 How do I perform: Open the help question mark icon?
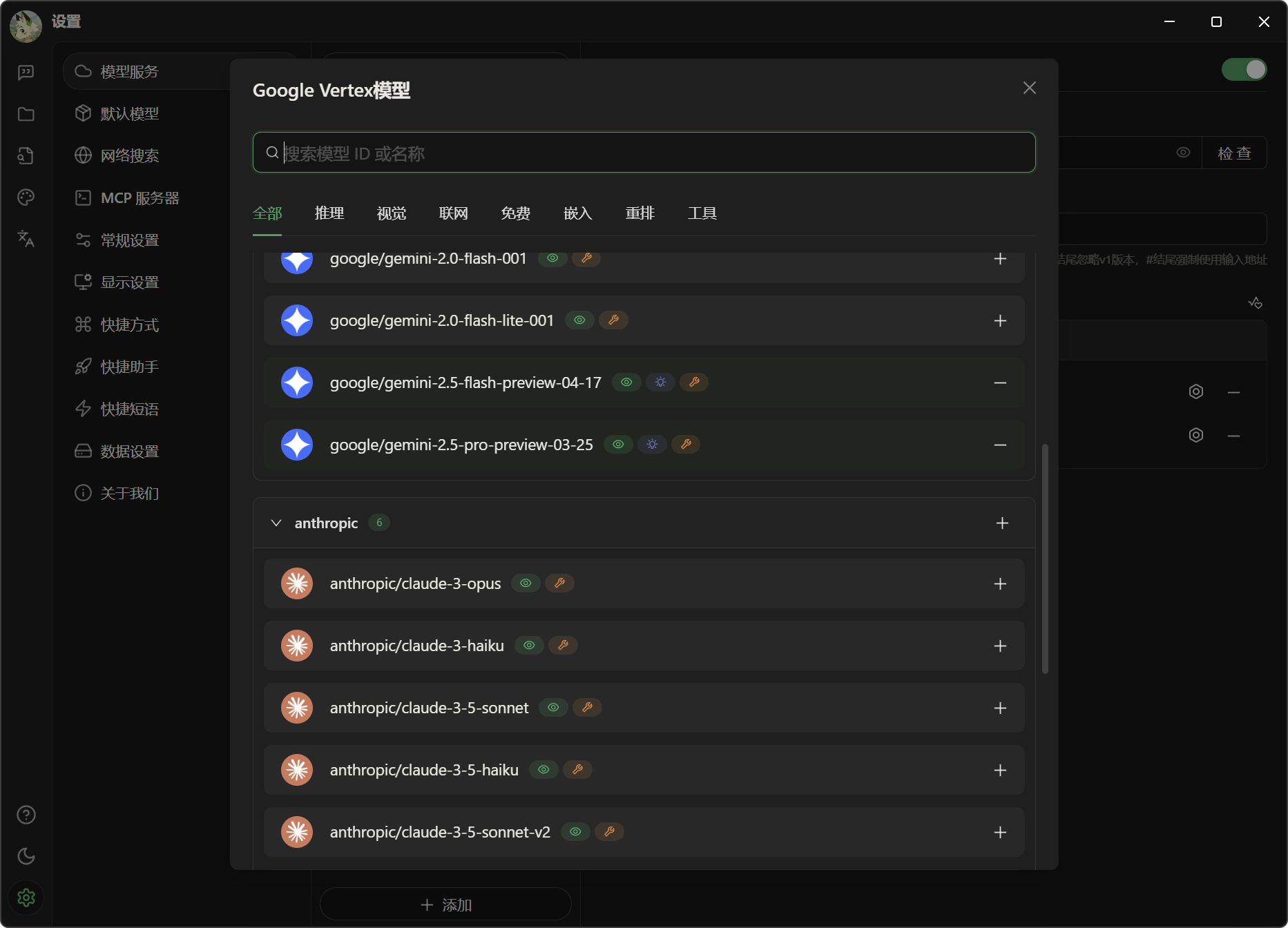click(x=26, y=815)
